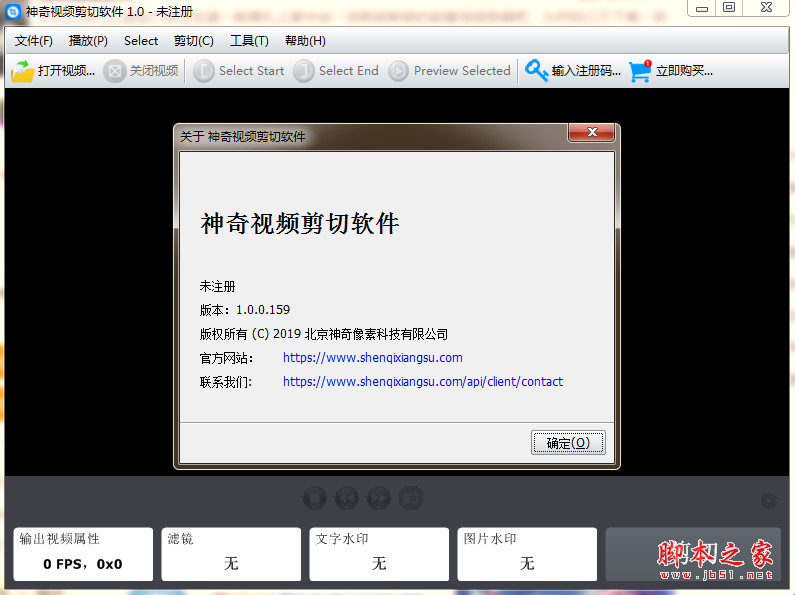The image size is (795, 595).
Task: Click the Select Start bracket icon
Action: [204, 71]
